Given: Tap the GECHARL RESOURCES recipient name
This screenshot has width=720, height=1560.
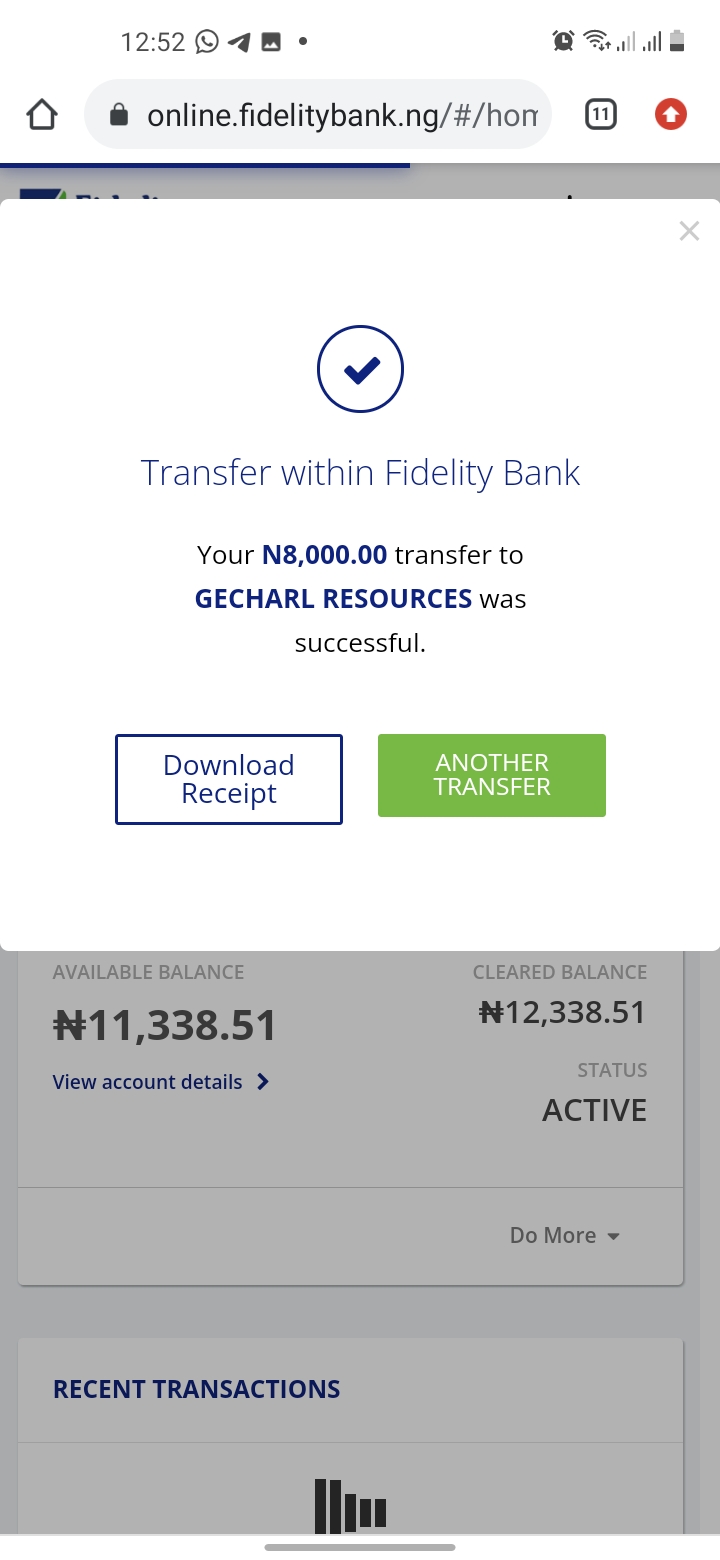Looking at the screenshot, I should [x=333, y=599].
